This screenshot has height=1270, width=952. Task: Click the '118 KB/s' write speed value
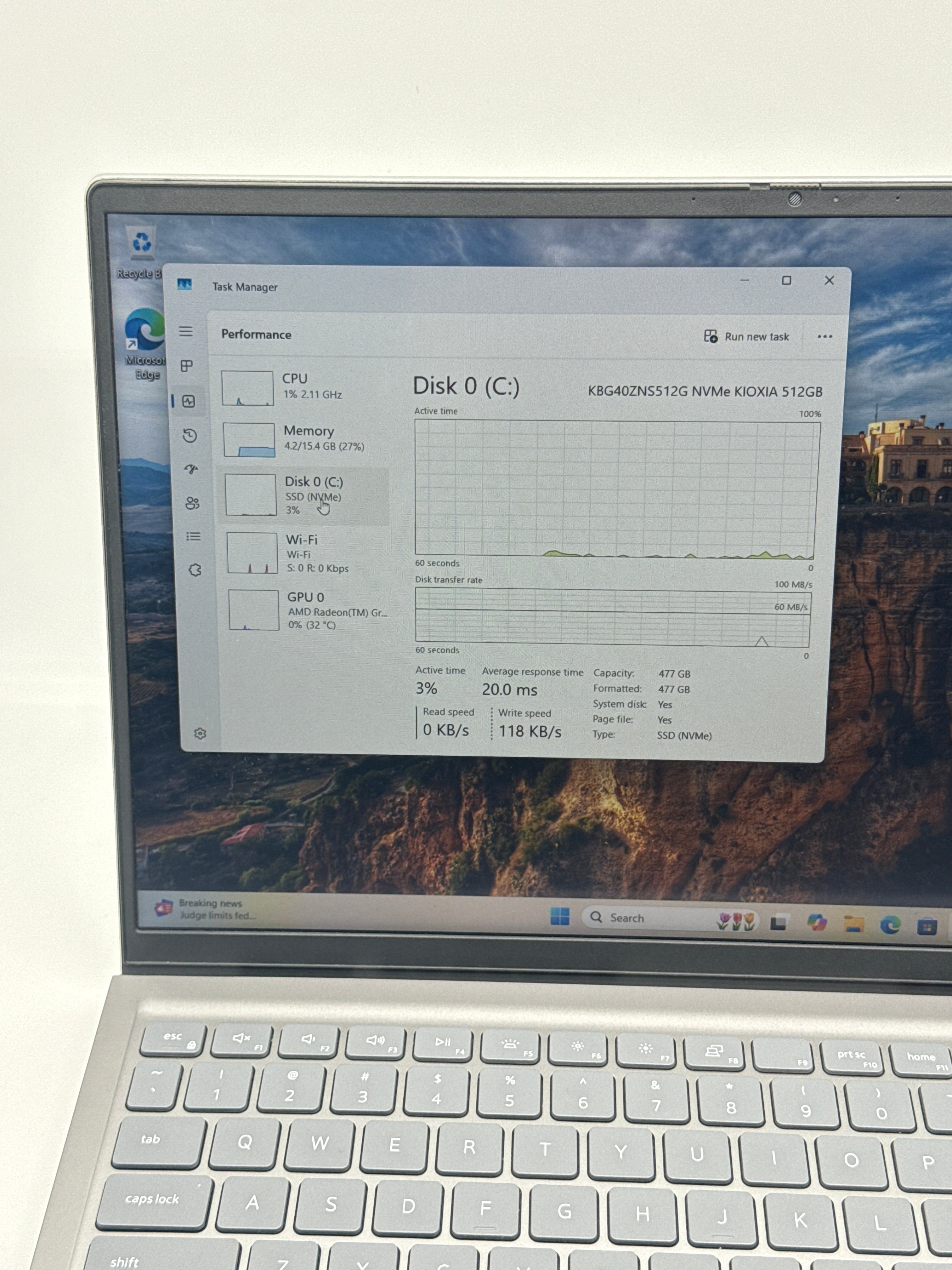tap(530, 731)
